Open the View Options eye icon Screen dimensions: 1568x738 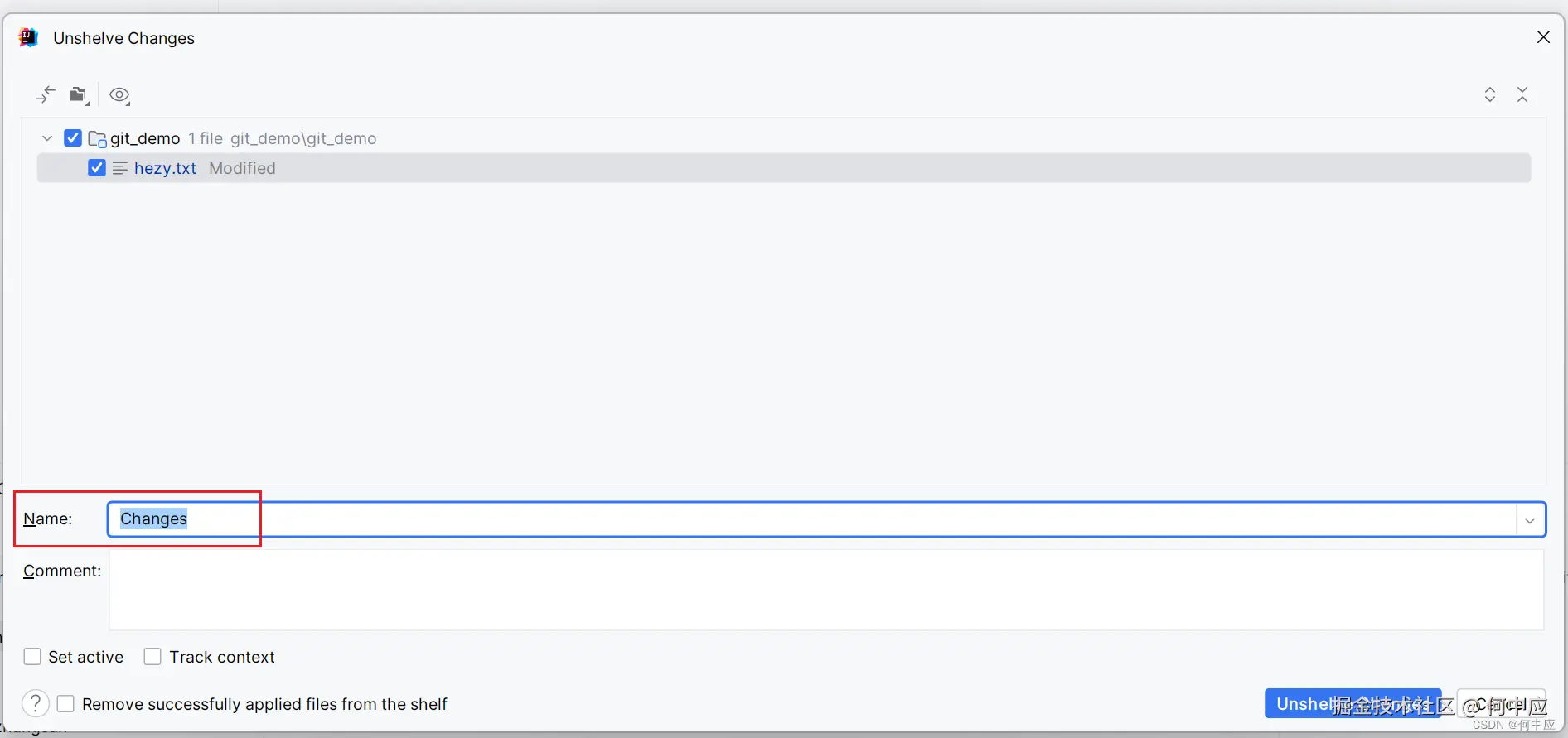[119, 95]
